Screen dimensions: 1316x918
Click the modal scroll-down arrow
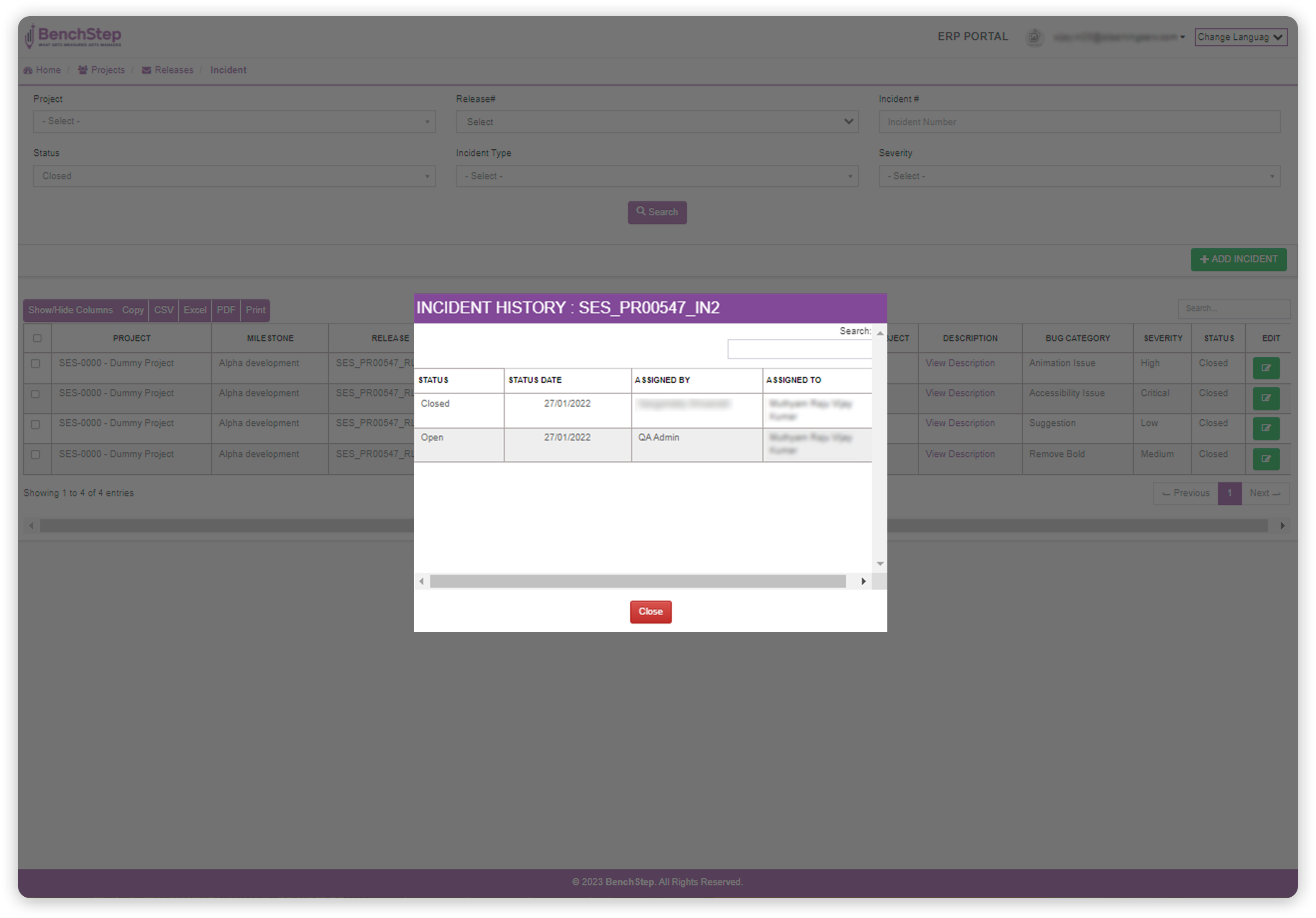click(880, 564)
